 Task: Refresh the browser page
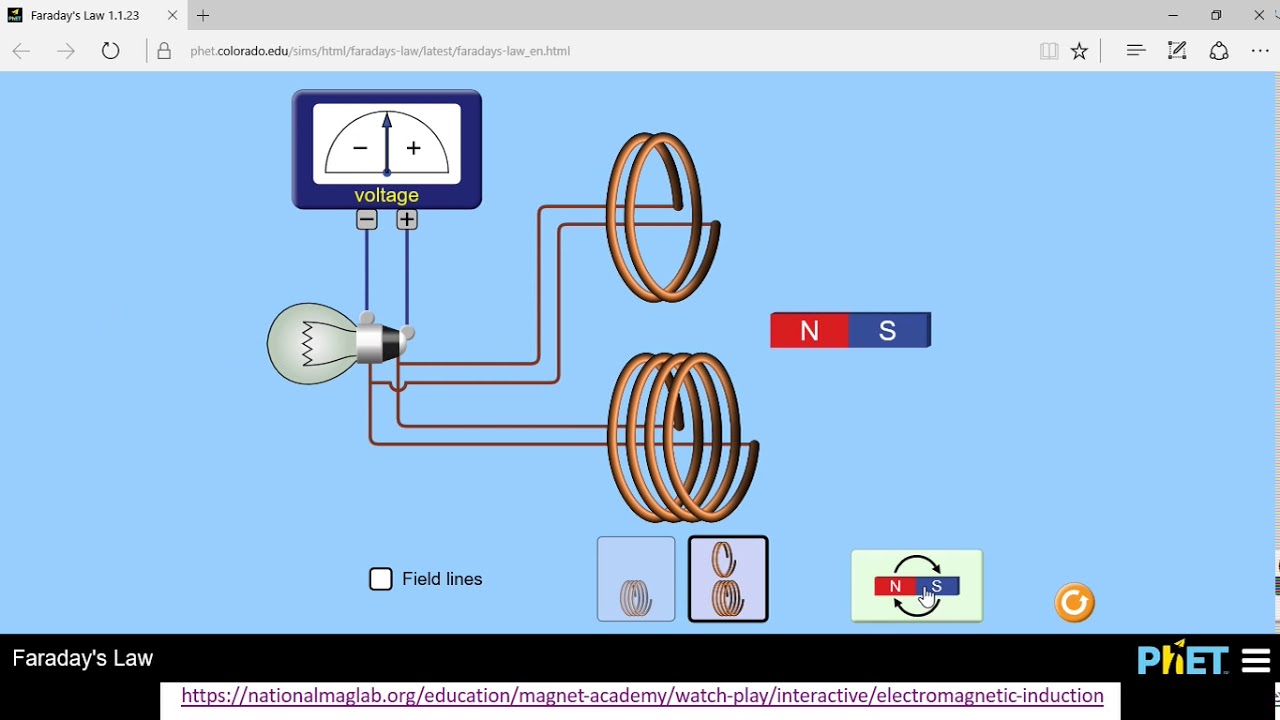(110, 51)
